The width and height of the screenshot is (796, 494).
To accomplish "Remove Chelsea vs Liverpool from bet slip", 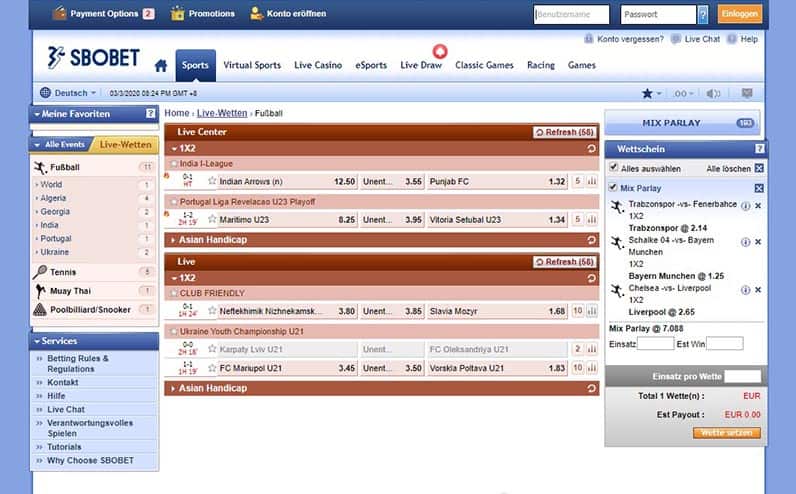I will (x=758, y=289).
